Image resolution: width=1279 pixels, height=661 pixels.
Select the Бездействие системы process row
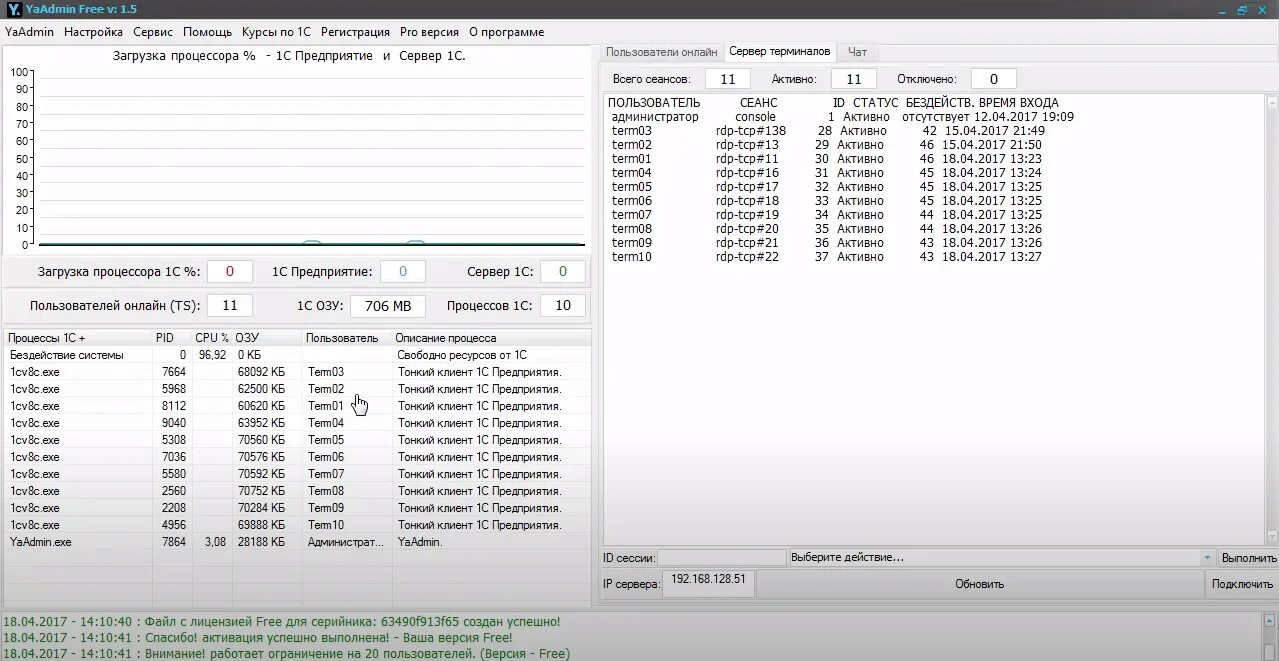298,355
